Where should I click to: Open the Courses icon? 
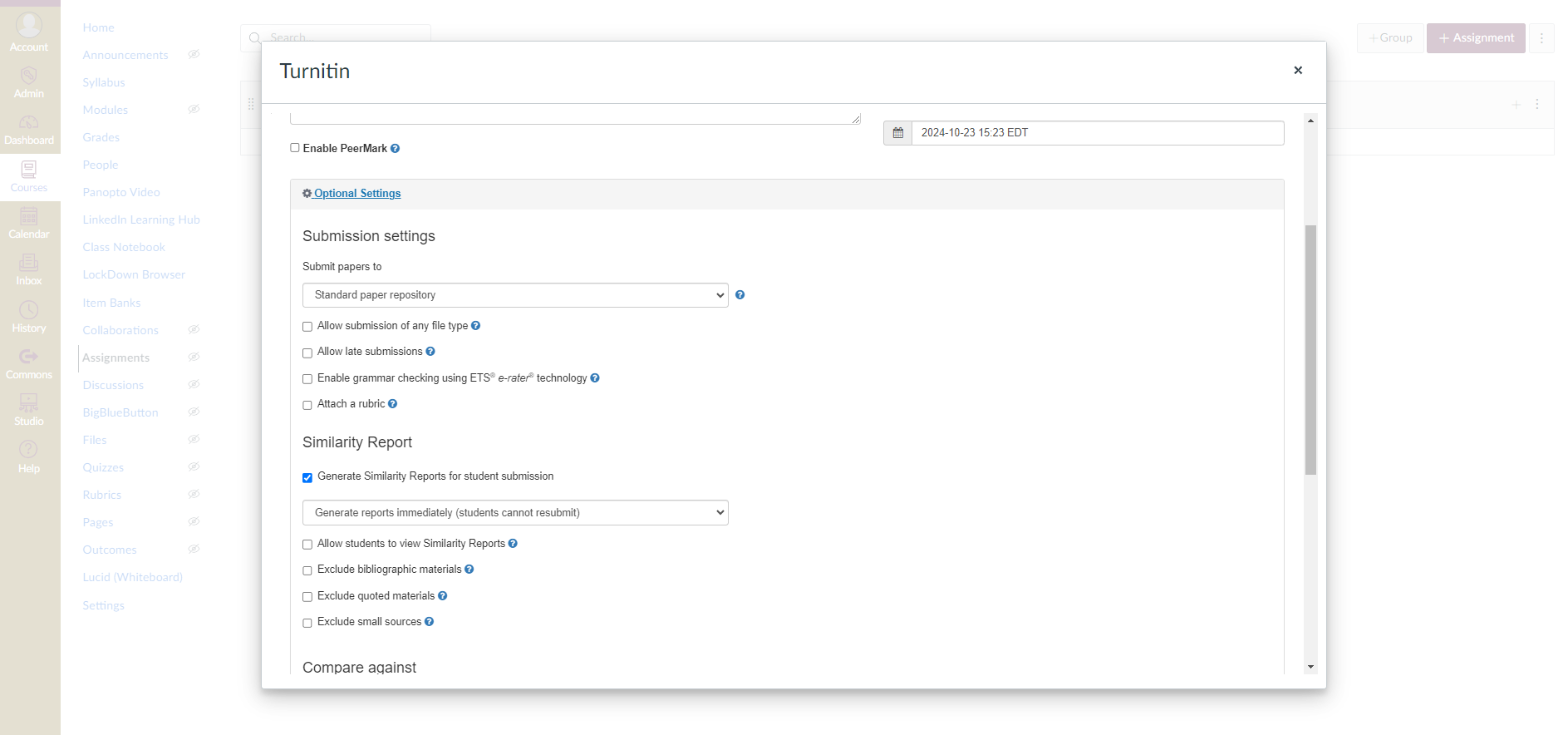[x=29, y=170]
